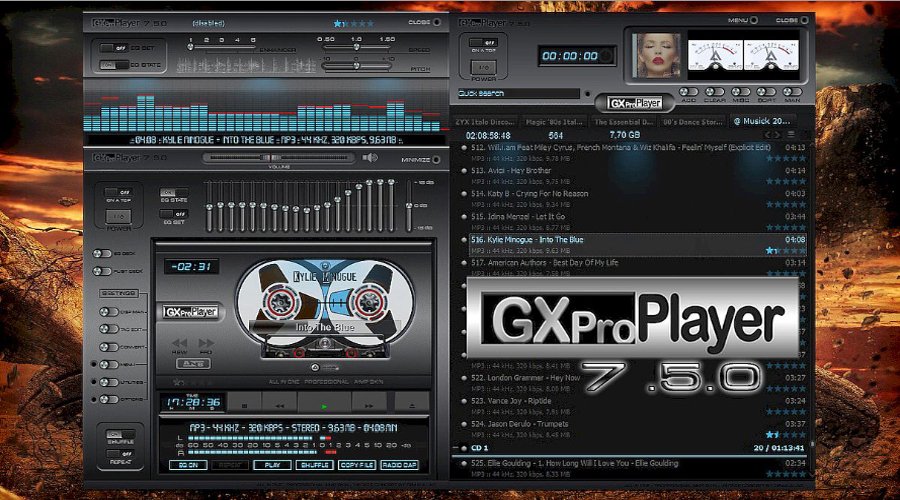
Task: Toggle EQ STATE switch in main player
Action: point(174,192)
